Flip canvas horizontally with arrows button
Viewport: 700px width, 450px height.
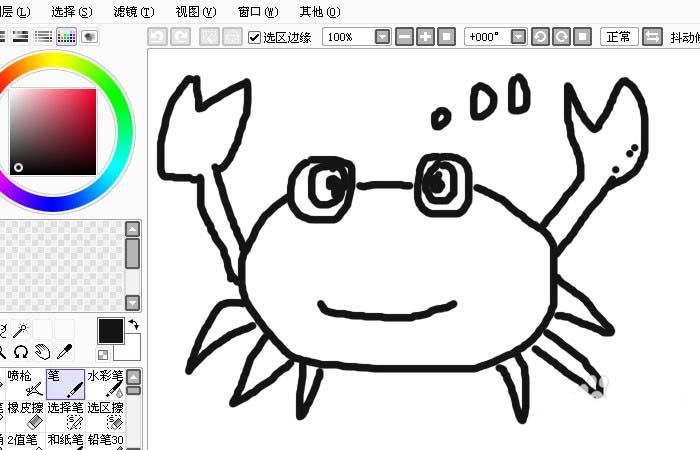(652, 37)
